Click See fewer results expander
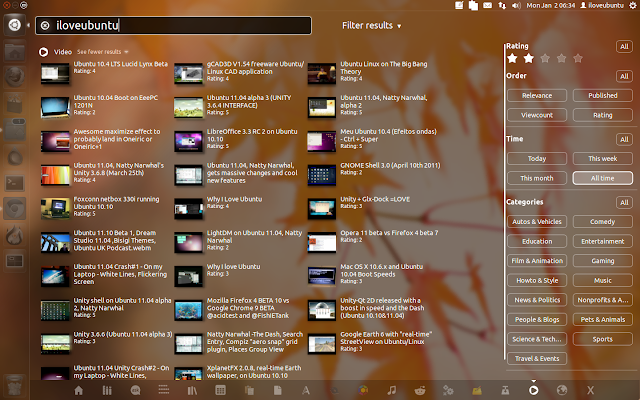Viewport: 640px width, 400px height. pos(102,52)
